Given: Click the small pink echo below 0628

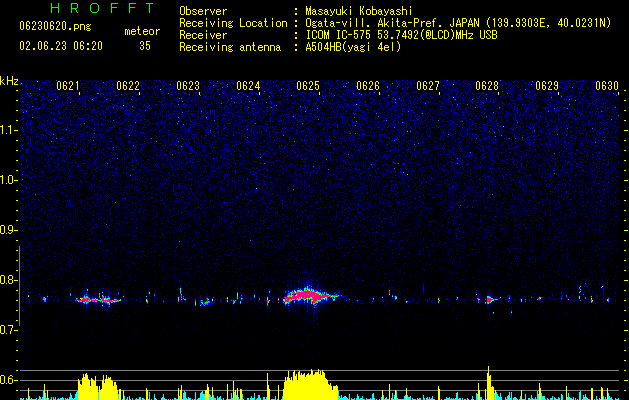Looking at the screenshot, I should [489, 299].
